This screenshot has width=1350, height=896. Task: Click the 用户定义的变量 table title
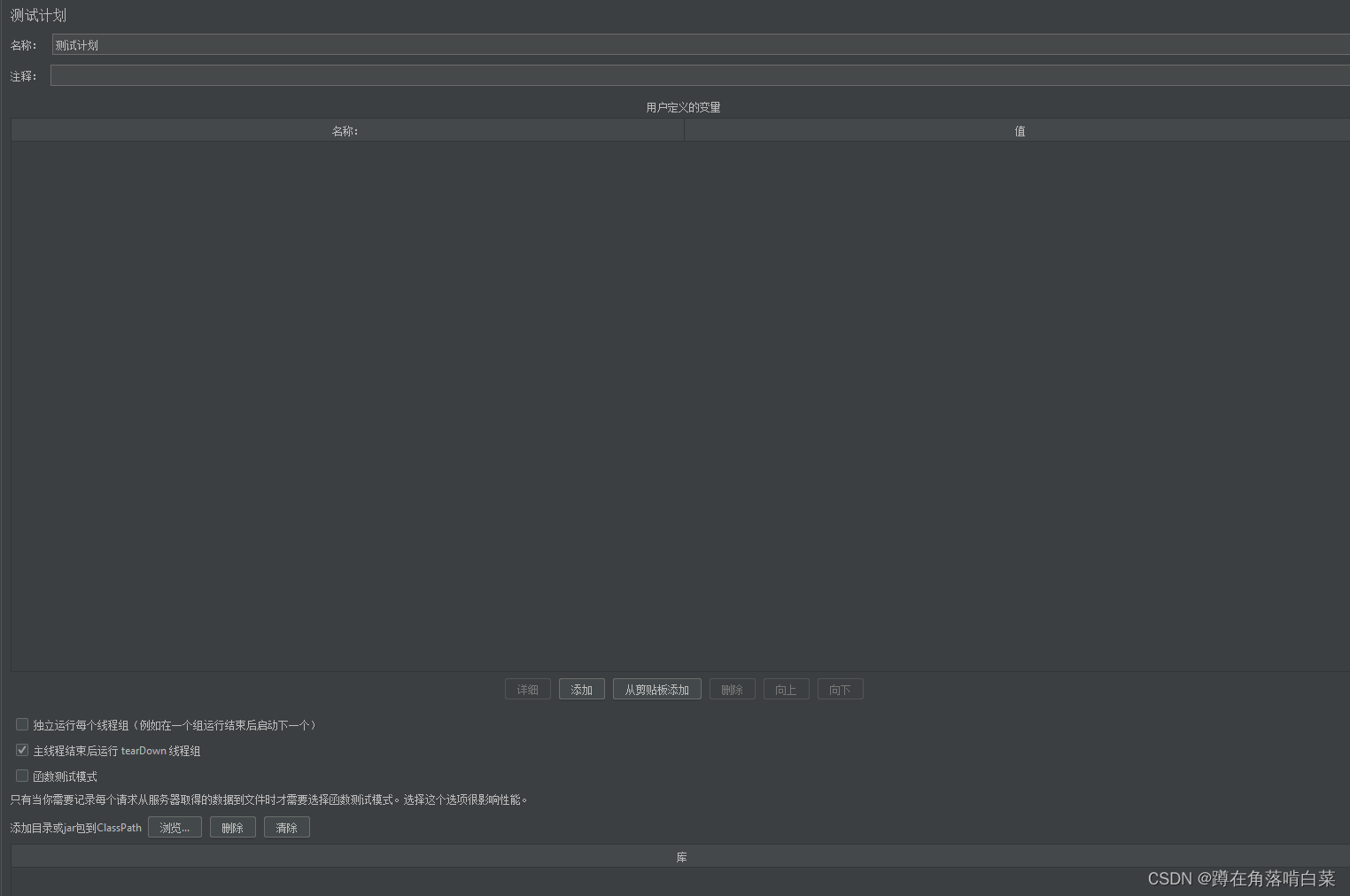tap(683, 107)
